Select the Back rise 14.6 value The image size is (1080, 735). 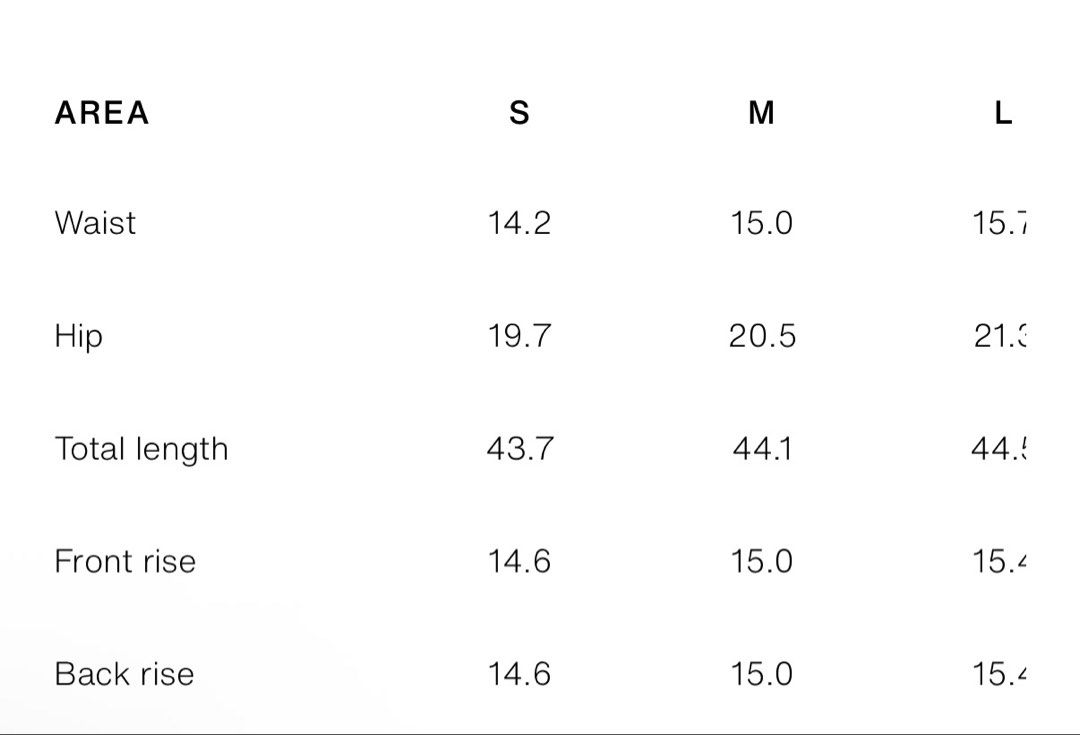(519, 674)
